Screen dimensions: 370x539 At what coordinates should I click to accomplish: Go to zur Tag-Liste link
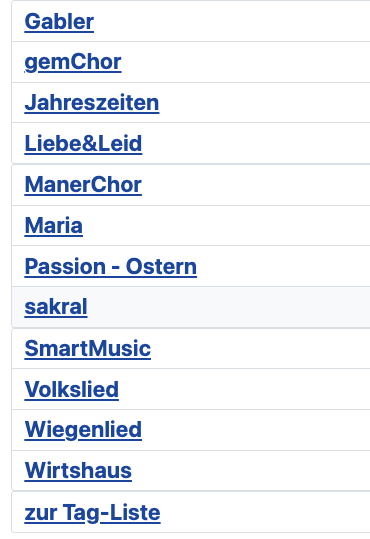pyautogui.click(x=92, y=513)
